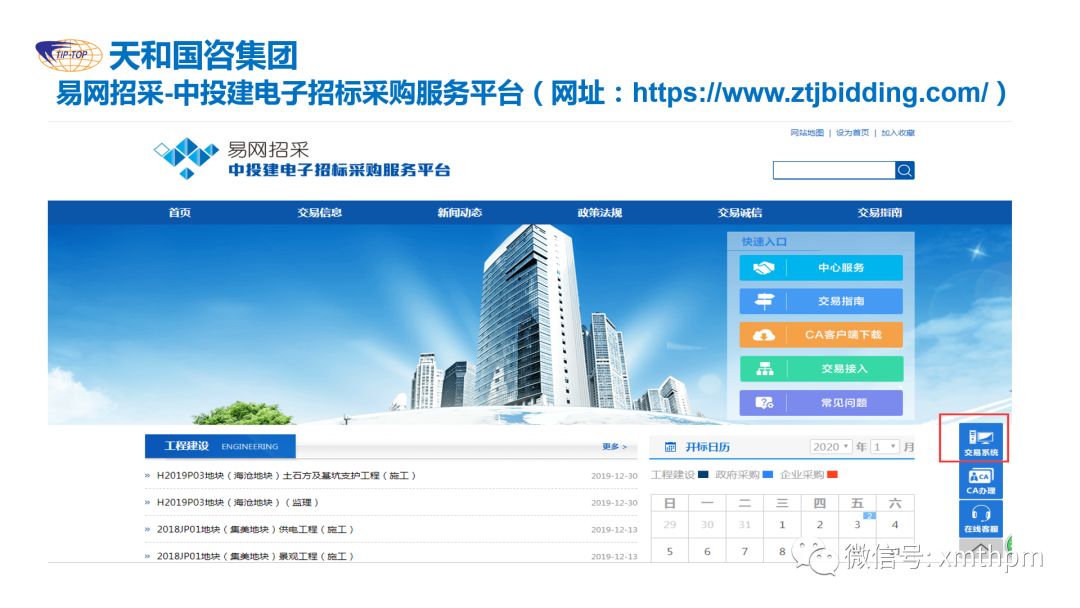Viewport: 1080px width, 608px height.
Task: Click the search magnifier icon button
Action: [x=904, y=170]
